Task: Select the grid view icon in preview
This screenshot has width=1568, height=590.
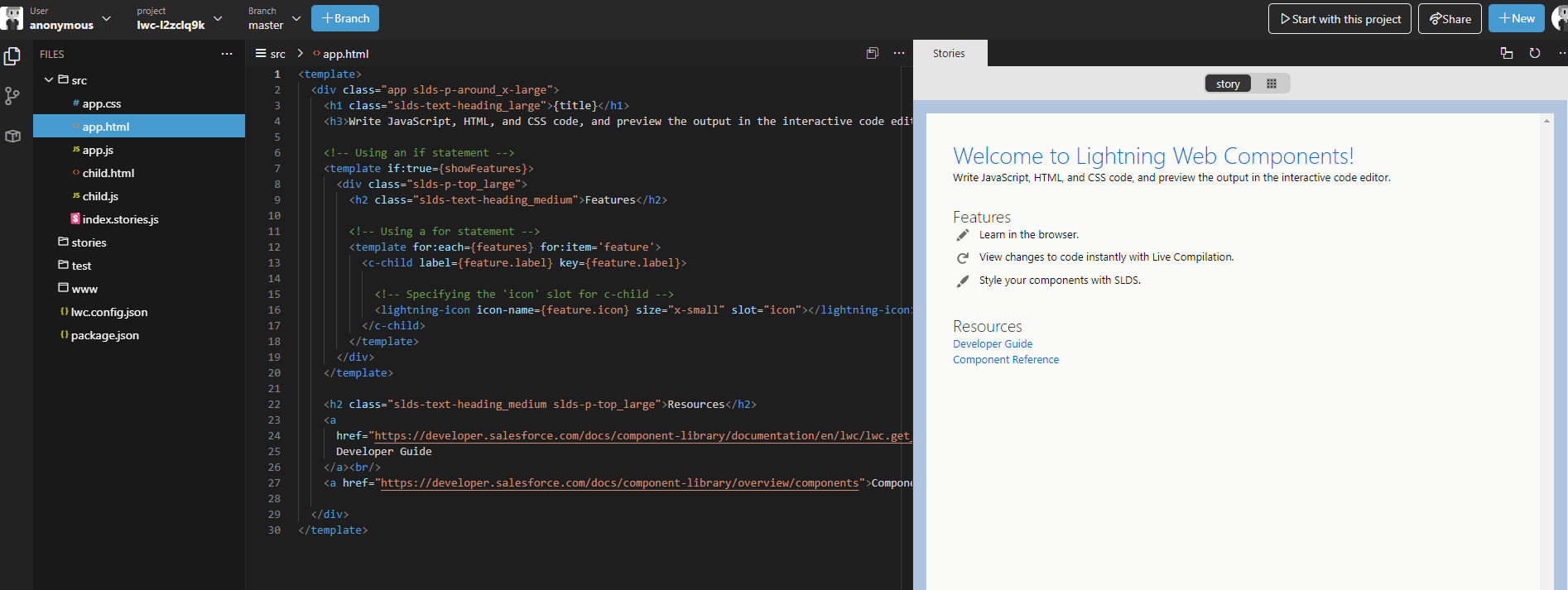Action: tap(1272, 84)
